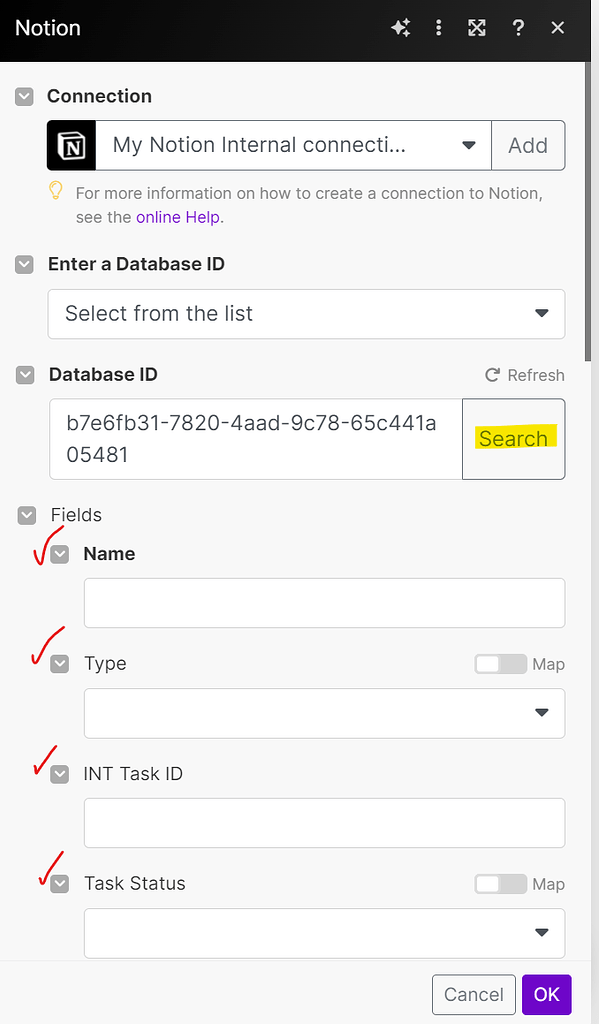The image size is (599, 1024).
Task: Collapse the Connection section chevron
Action: 24,96
